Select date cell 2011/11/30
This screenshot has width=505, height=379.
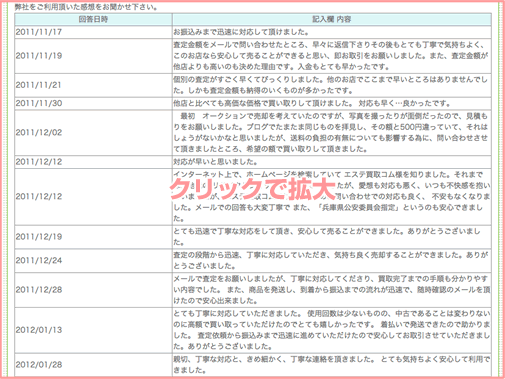(x=93, y=103)
